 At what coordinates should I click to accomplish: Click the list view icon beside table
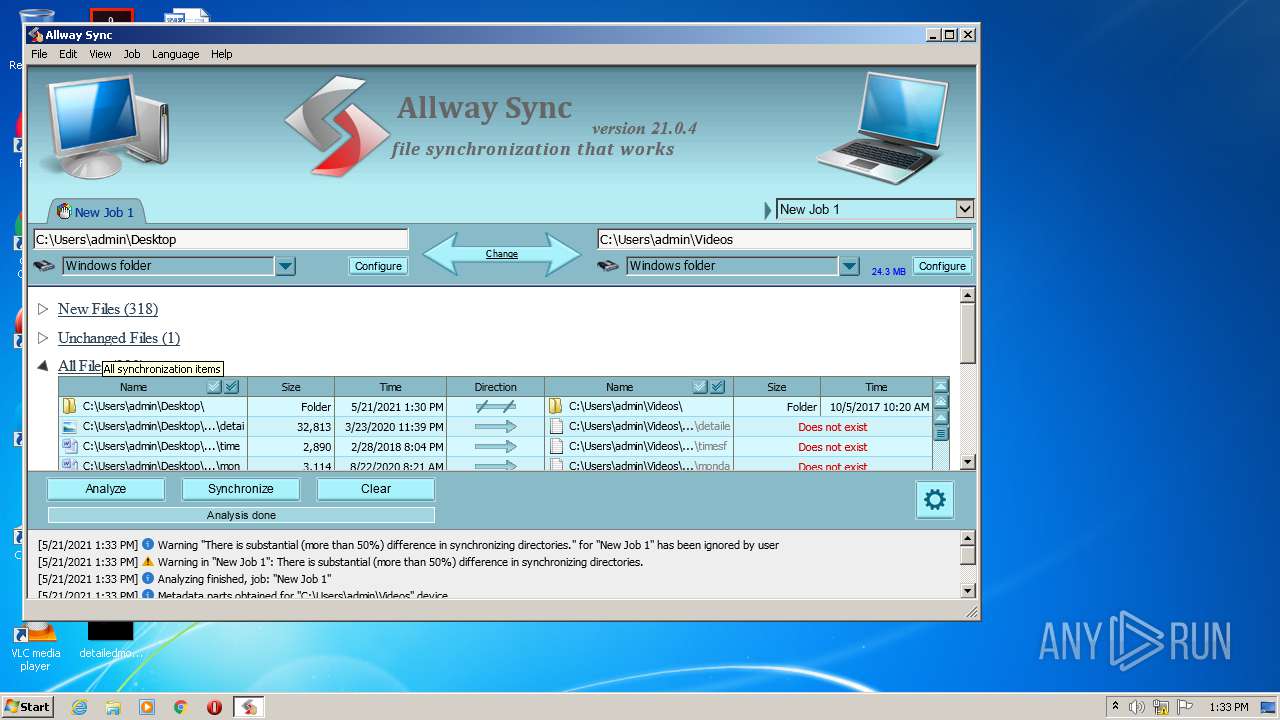click(x=940, y=434)
